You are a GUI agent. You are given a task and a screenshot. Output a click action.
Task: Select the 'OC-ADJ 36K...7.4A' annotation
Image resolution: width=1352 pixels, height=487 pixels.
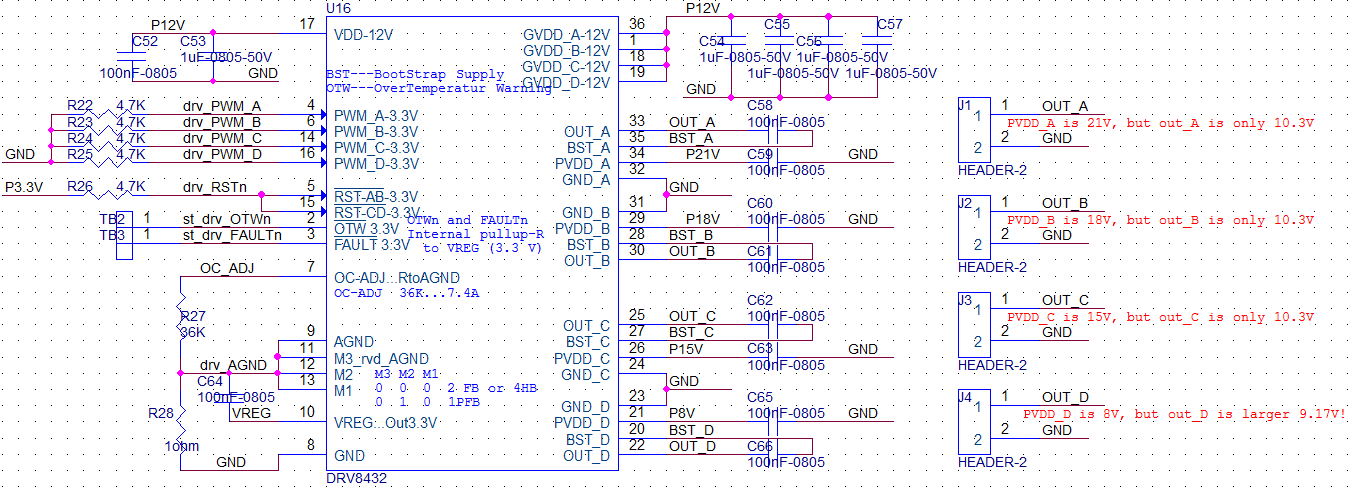(406, 294)
